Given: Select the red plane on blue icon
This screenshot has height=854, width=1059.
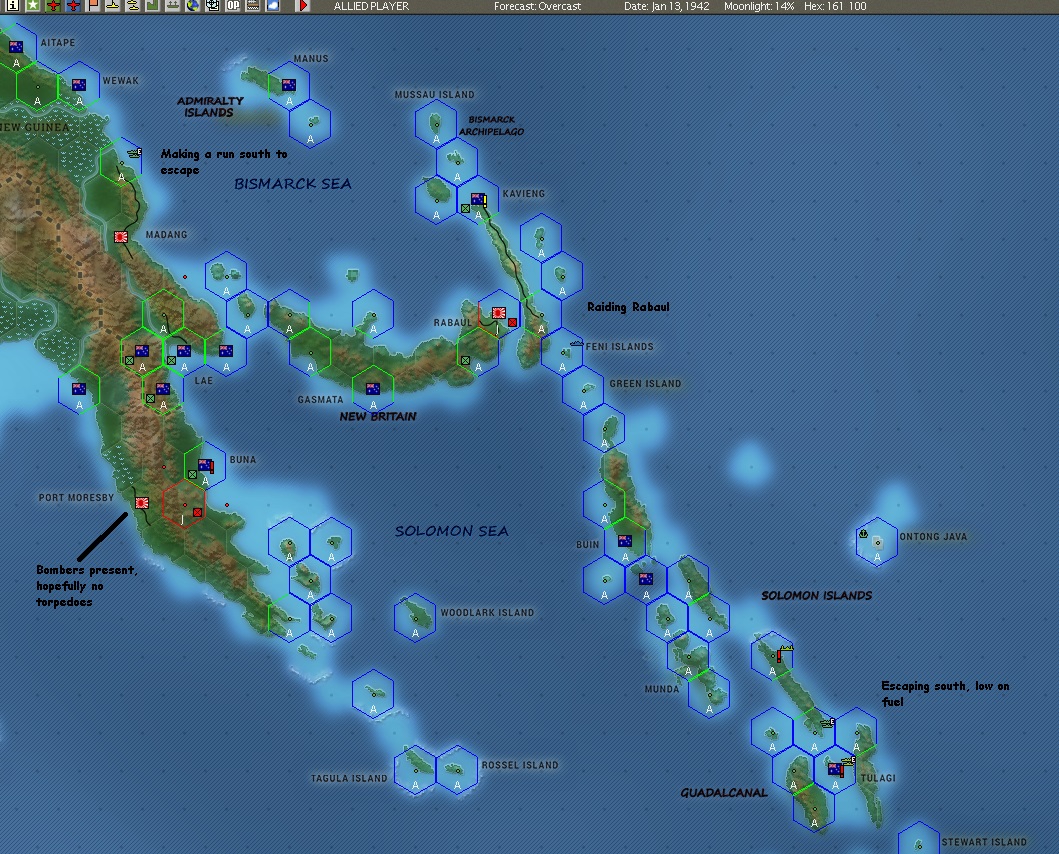Looking at the screenshot, I should point(73,5).
